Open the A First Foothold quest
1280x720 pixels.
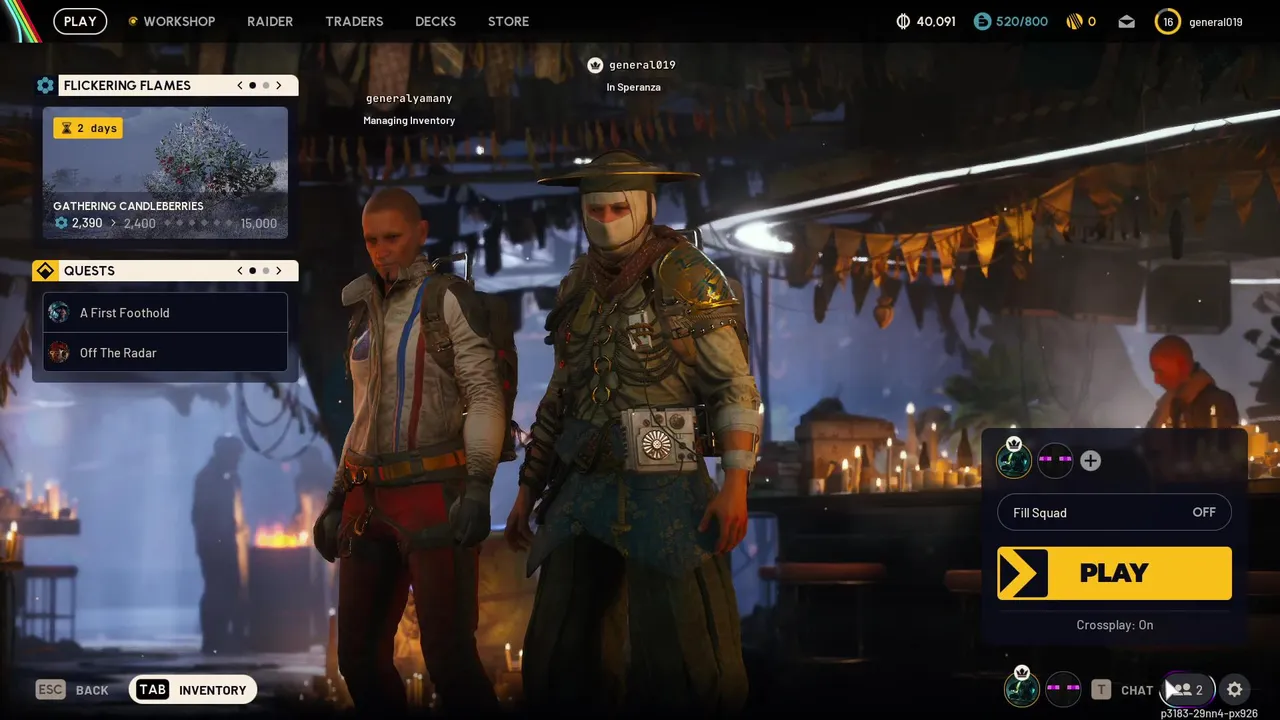165,312
